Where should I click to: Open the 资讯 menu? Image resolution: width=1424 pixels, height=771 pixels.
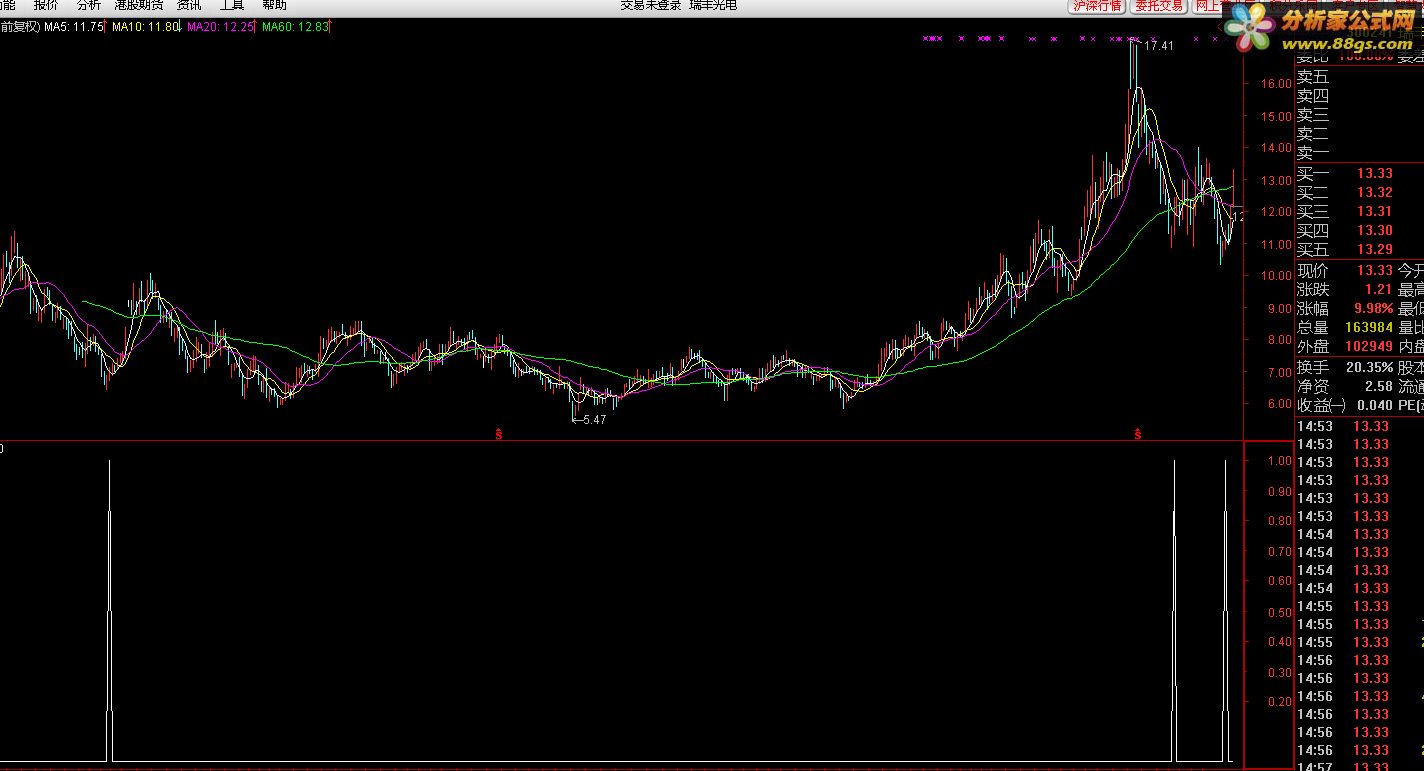click(189, 5)
